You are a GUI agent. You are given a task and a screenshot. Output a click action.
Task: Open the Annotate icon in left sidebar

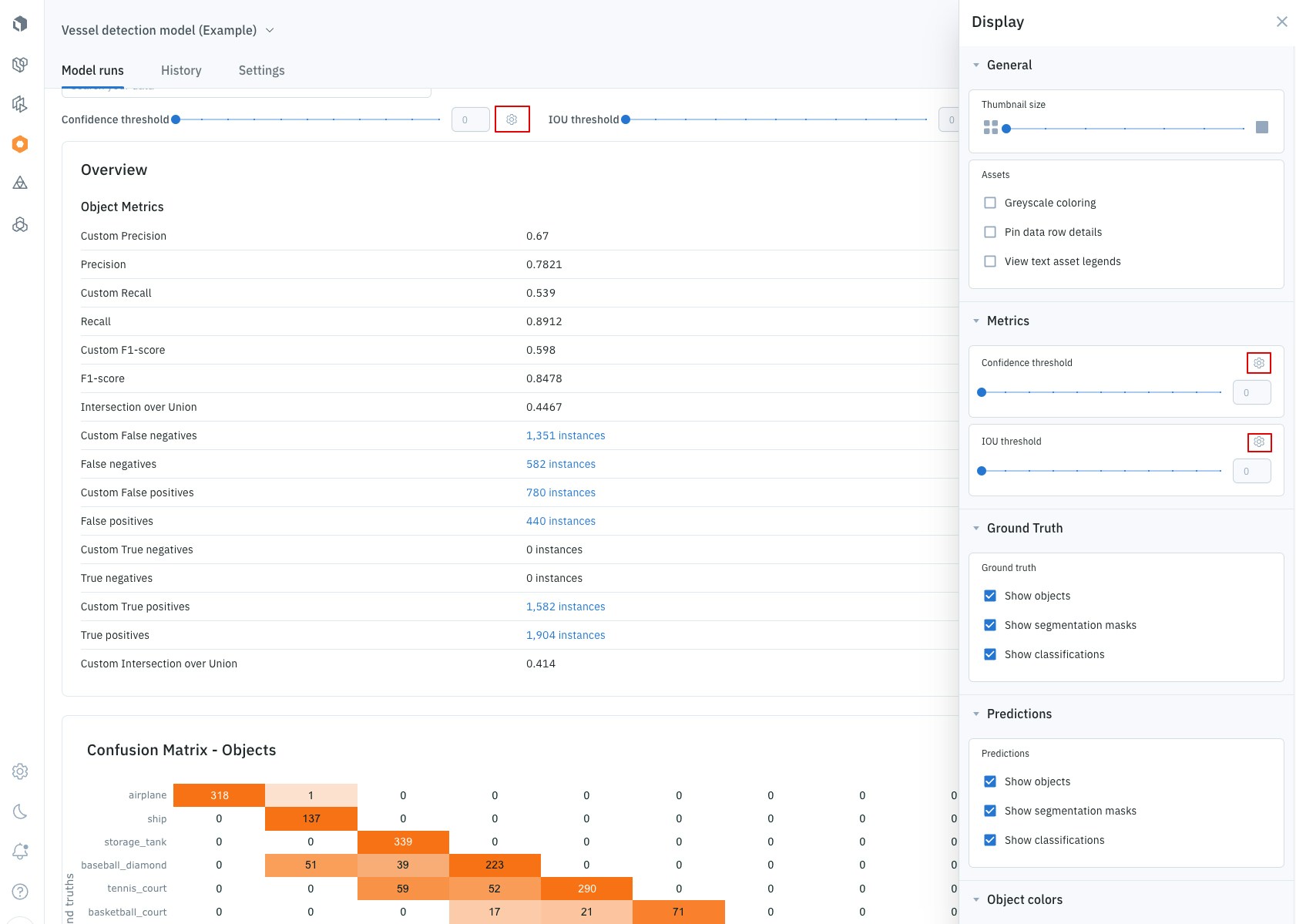(x=21, y=104)
